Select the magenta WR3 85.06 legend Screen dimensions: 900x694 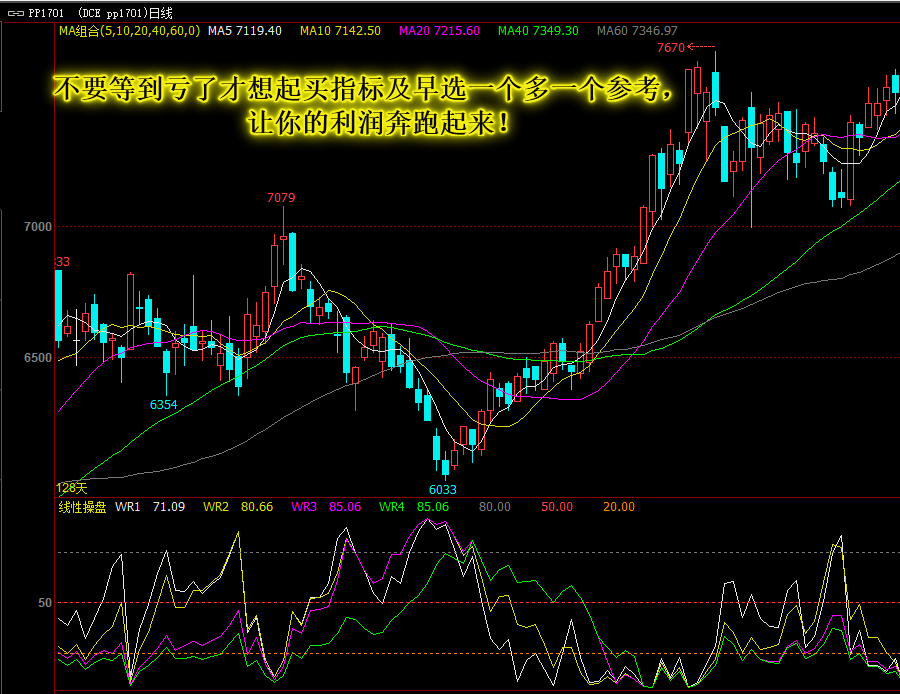(326, 507)
